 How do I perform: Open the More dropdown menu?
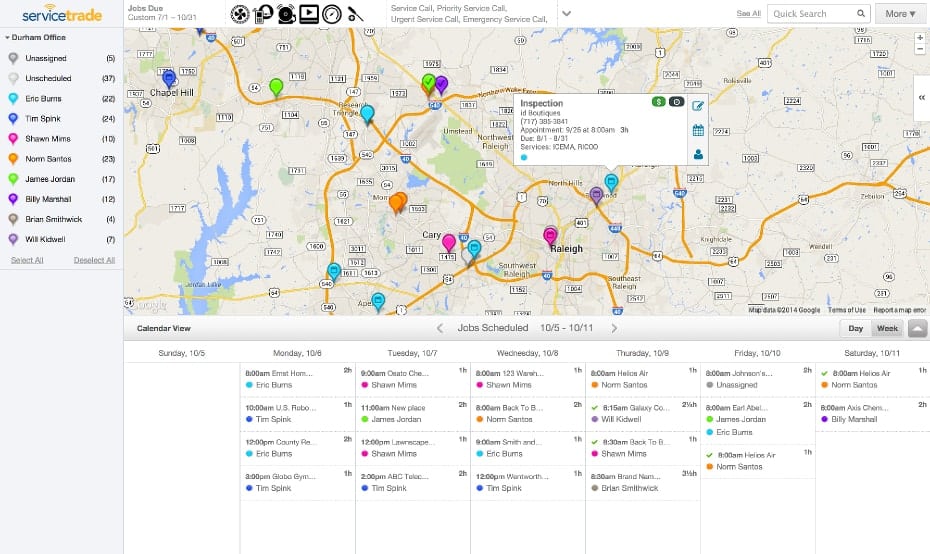point(900,14)
